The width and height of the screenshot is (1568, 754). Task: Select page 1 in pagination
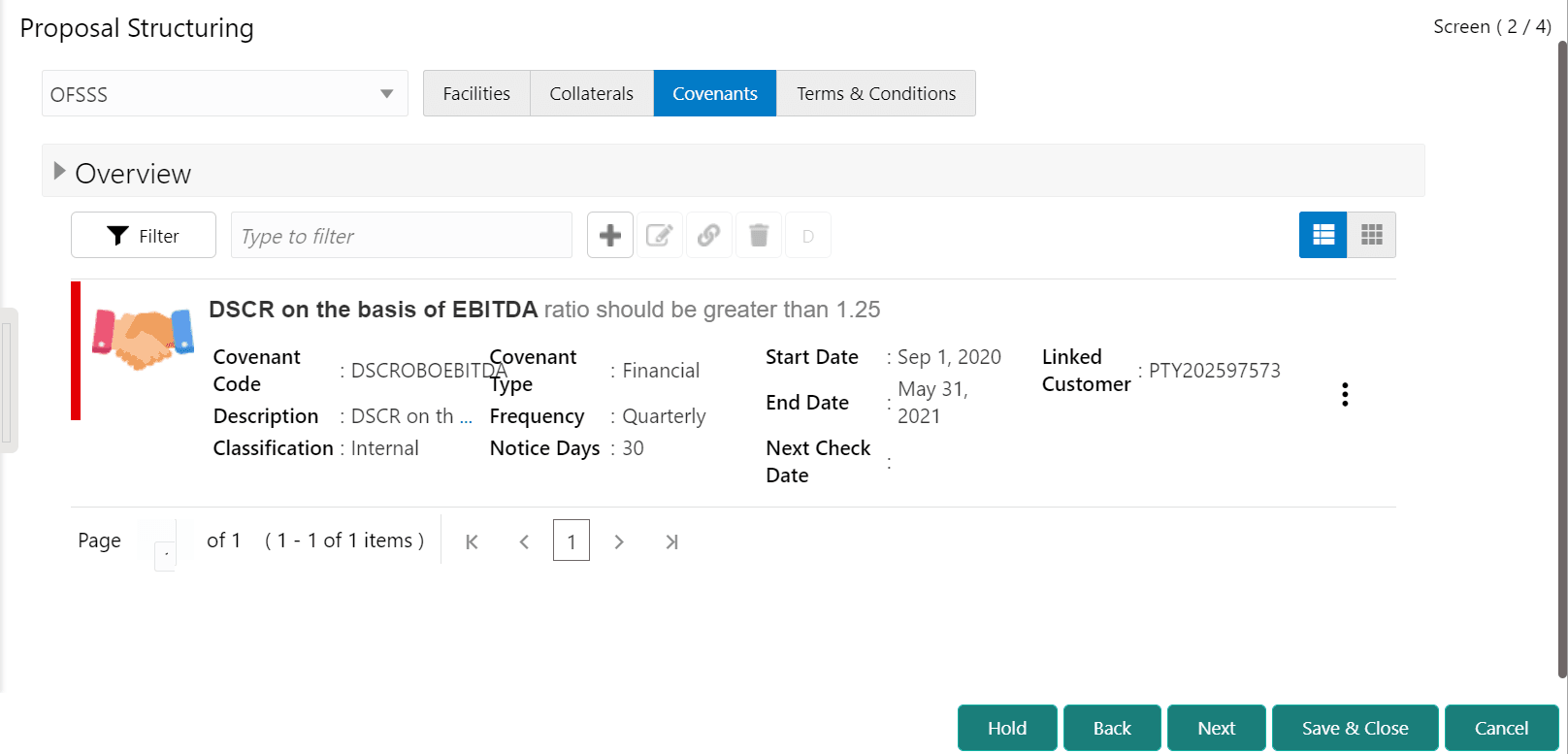point(572,541)
